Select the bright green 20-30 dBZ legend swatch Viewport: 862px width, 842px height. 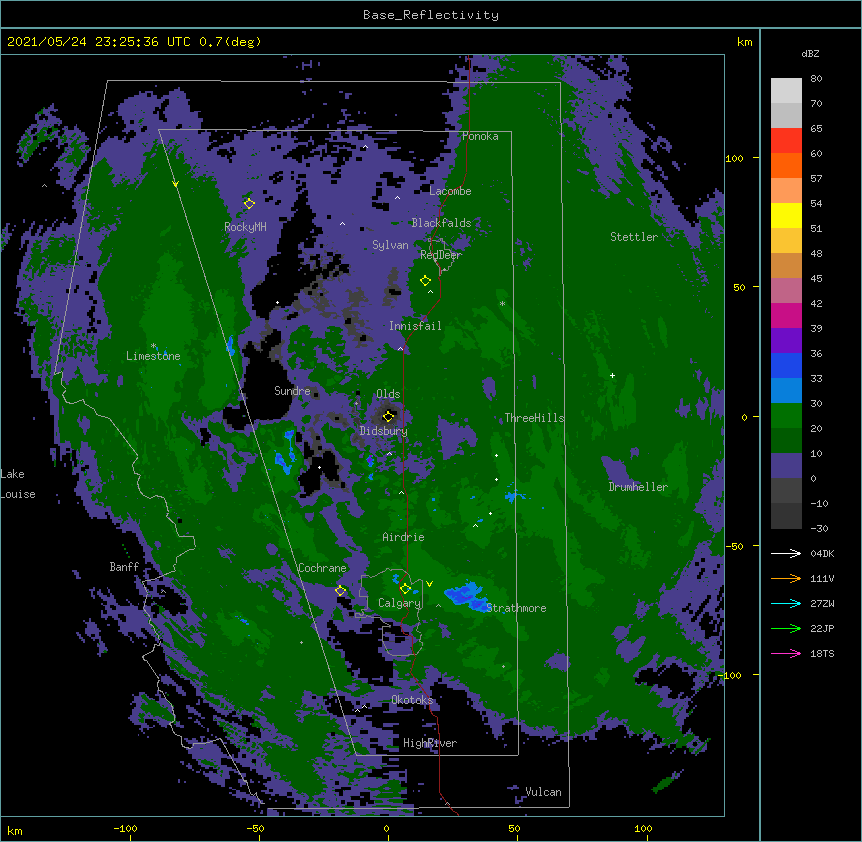tap(786, 416)
